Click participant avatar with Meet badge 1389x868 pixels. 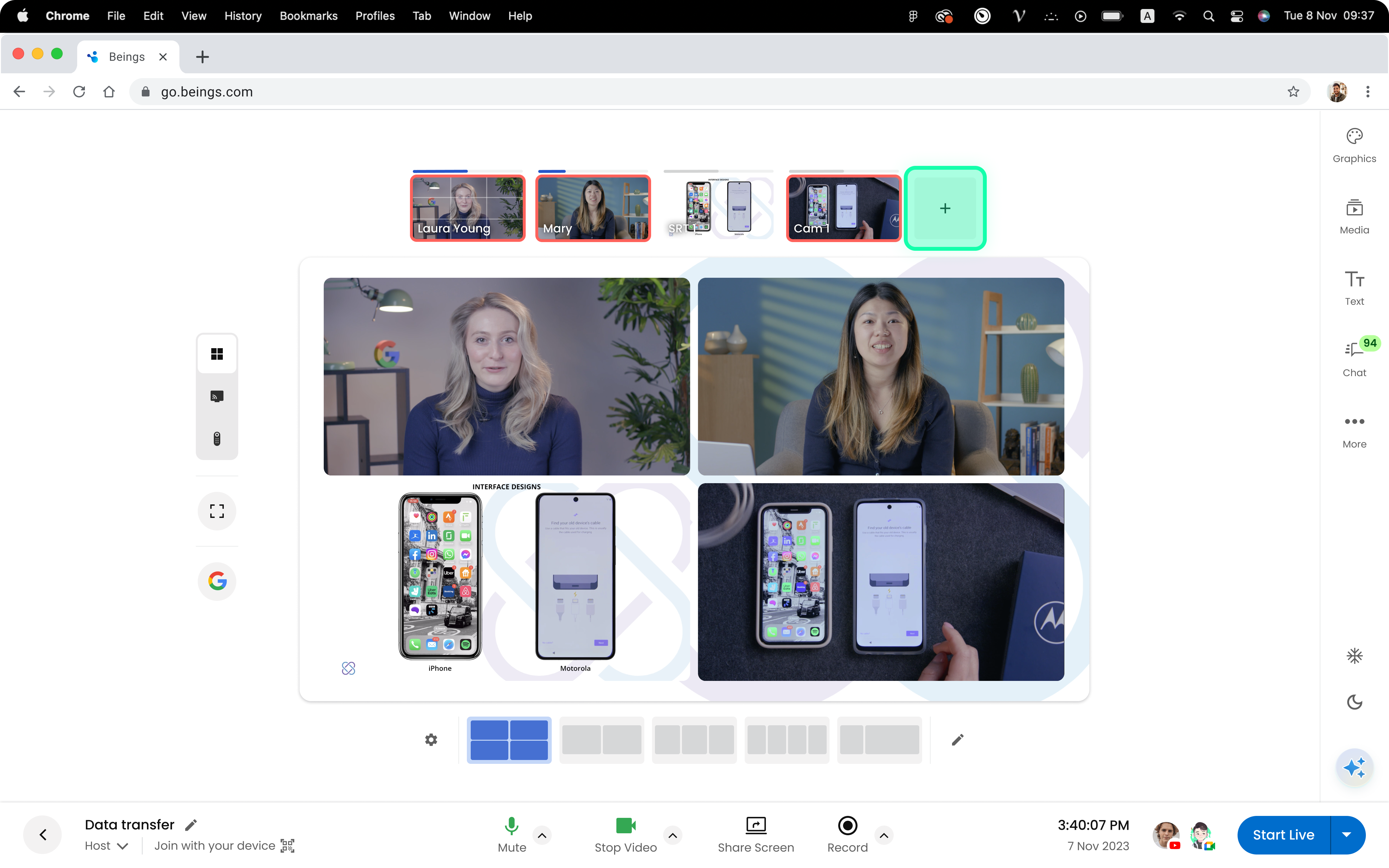coord(1201,835)
